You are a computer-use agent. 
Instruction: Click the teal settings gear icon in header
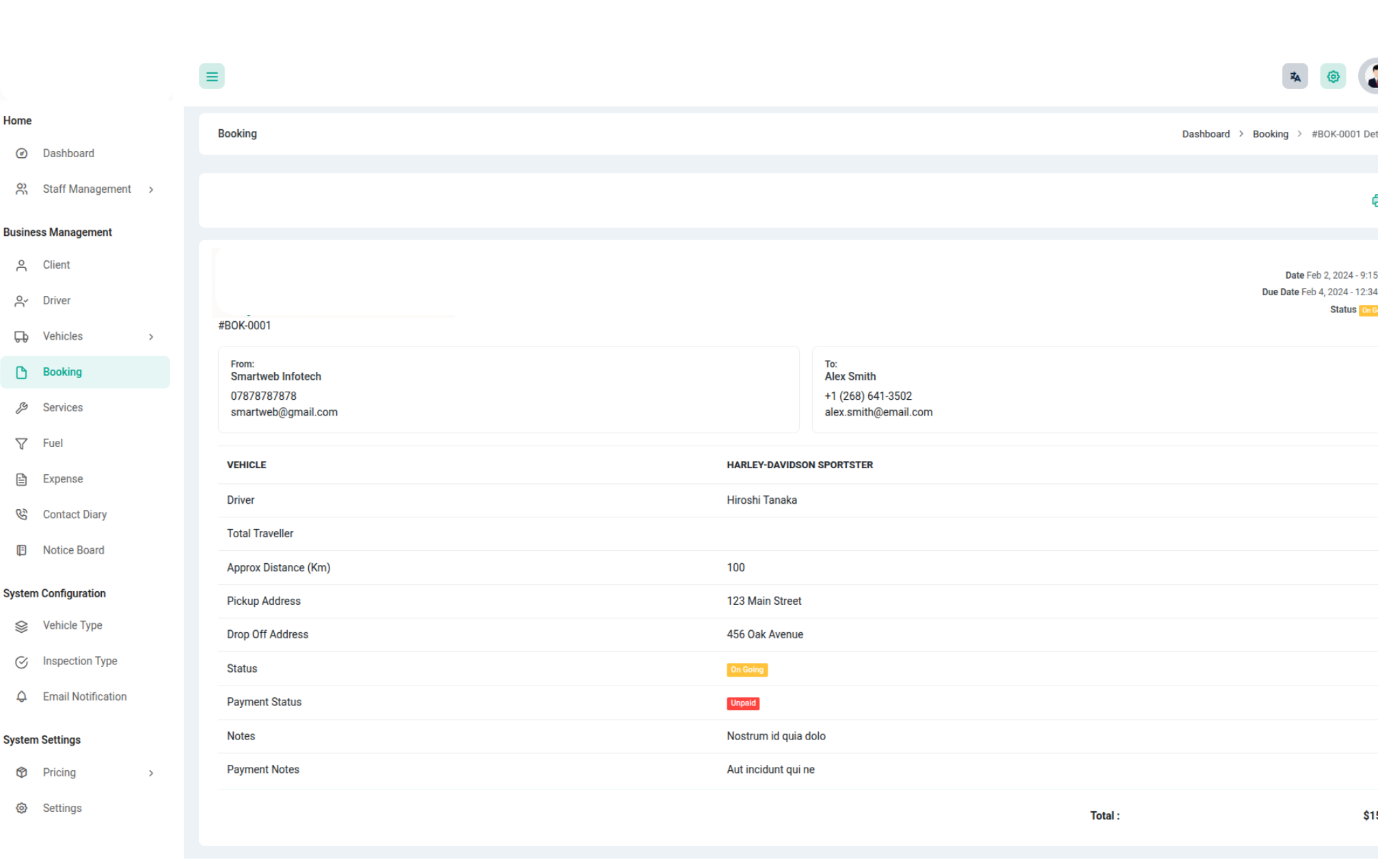point(1333,77)
